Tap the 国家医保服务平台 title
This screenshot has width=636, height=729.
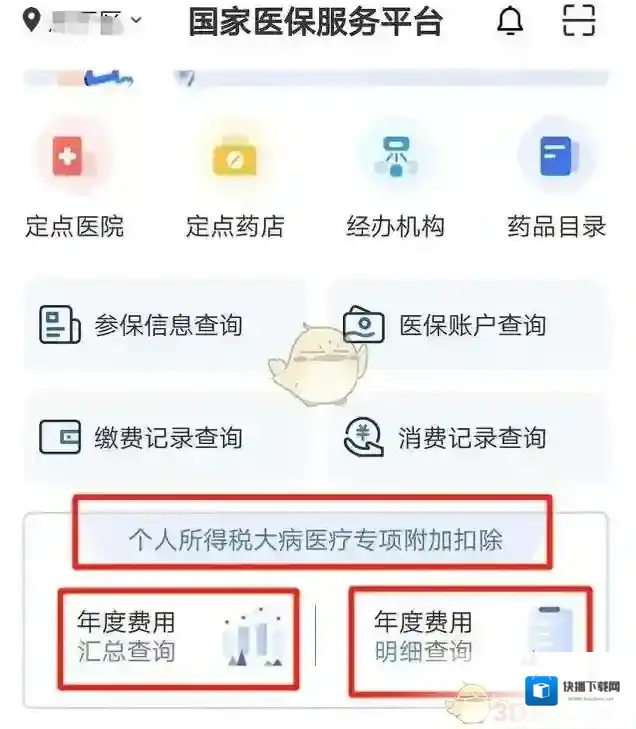tap(315, 21)
